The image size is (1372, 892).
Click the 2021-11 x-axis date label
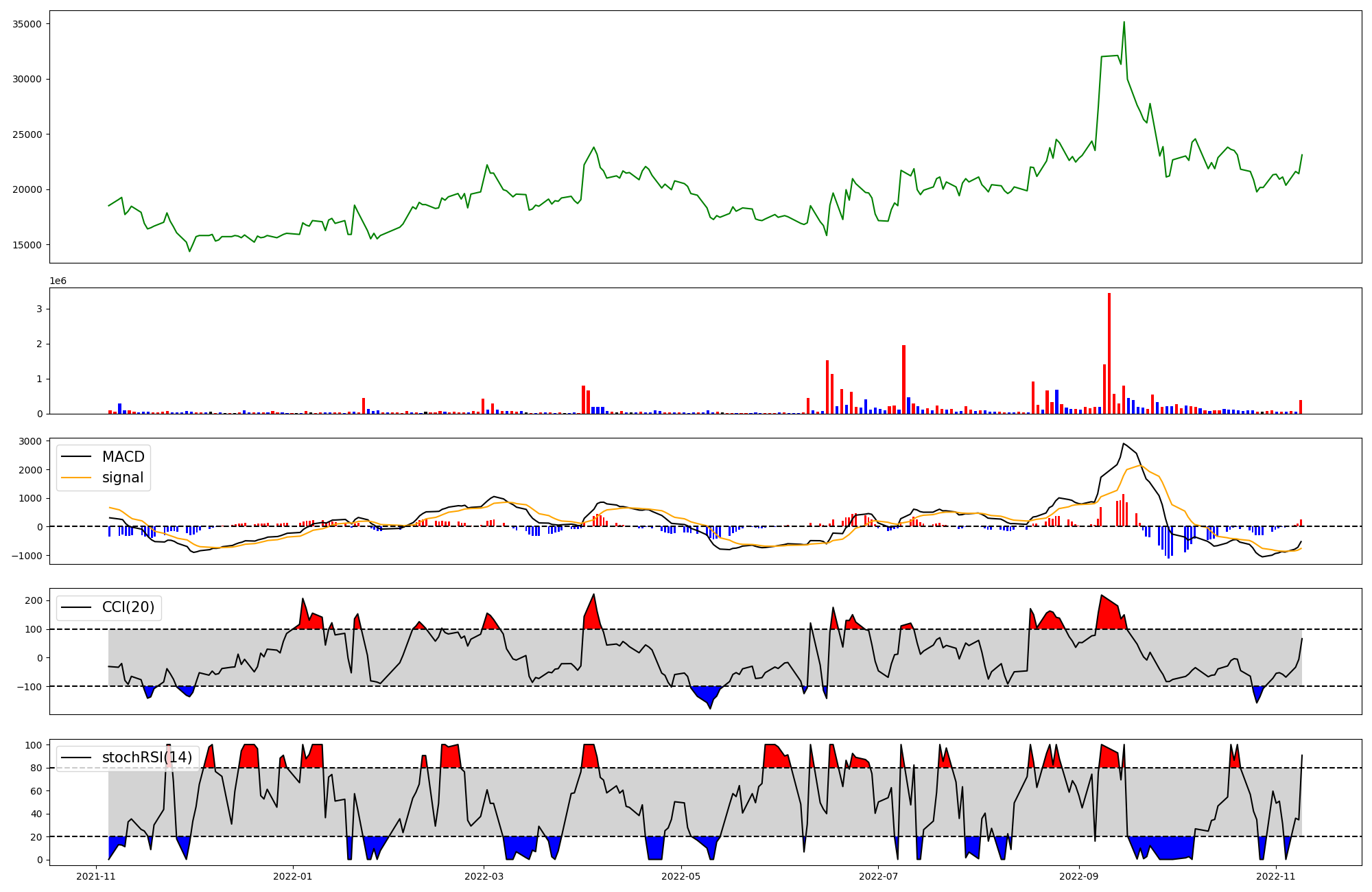96,876
